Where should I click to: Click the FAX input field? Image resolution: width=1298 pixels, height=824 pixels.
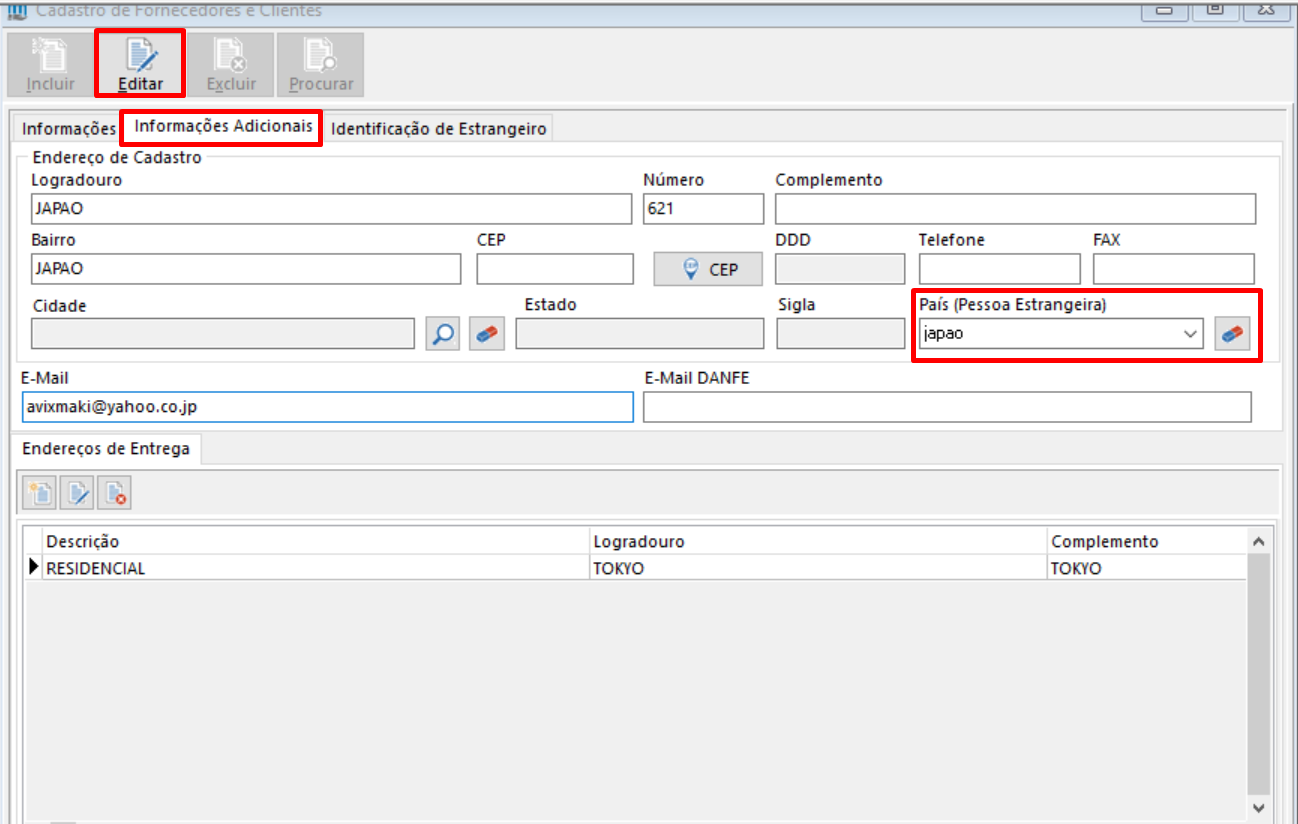pyautogui.click(x=1174, y=269)
